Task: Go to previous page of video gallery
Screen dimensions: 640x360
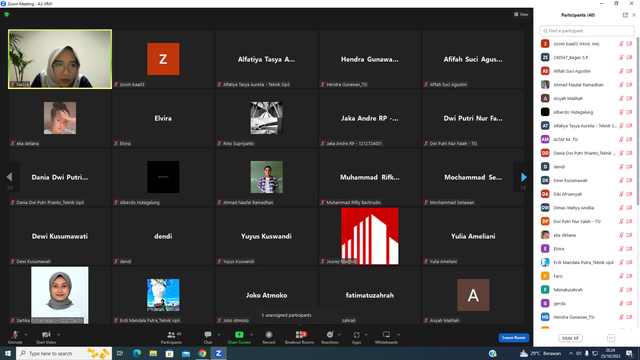Action: click(9, 177)
